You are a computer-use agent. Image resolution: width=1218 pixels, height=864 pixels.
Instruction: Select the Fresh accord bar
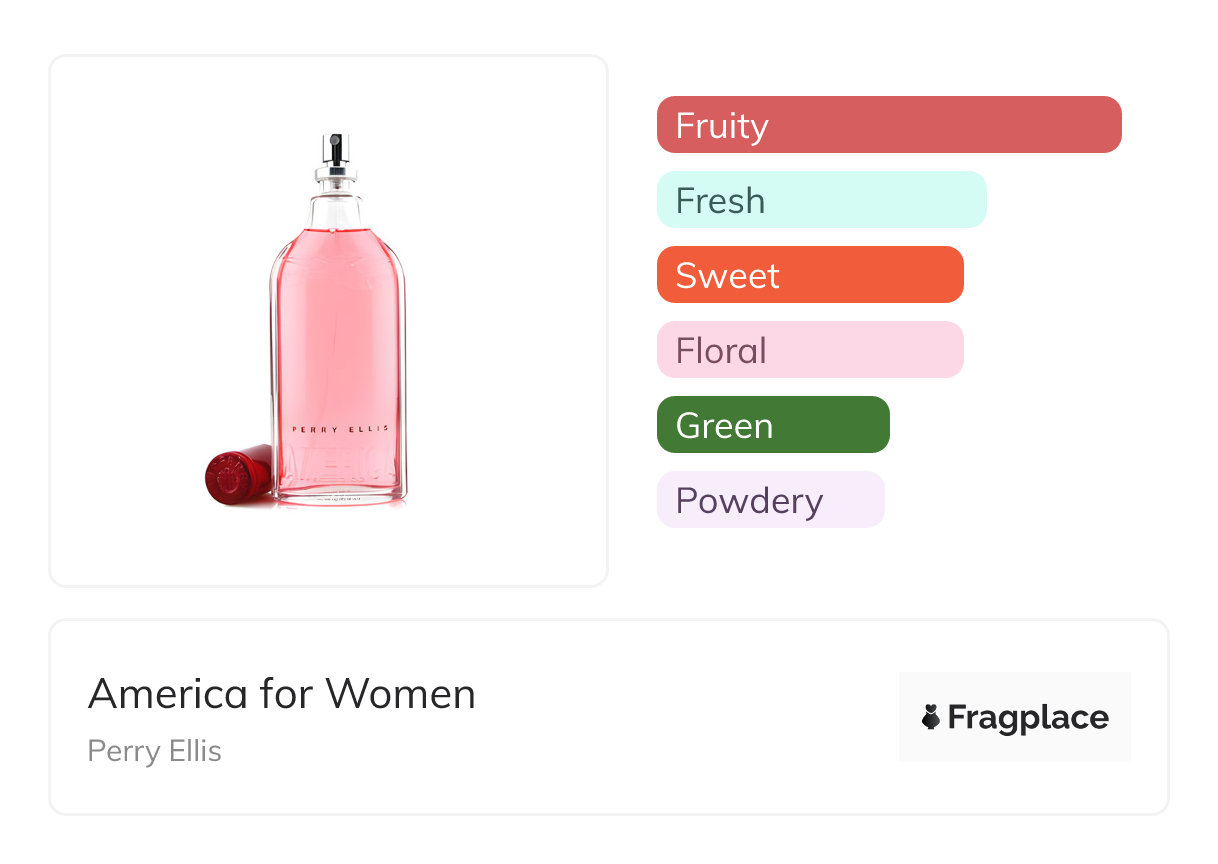tap(821, 200)
